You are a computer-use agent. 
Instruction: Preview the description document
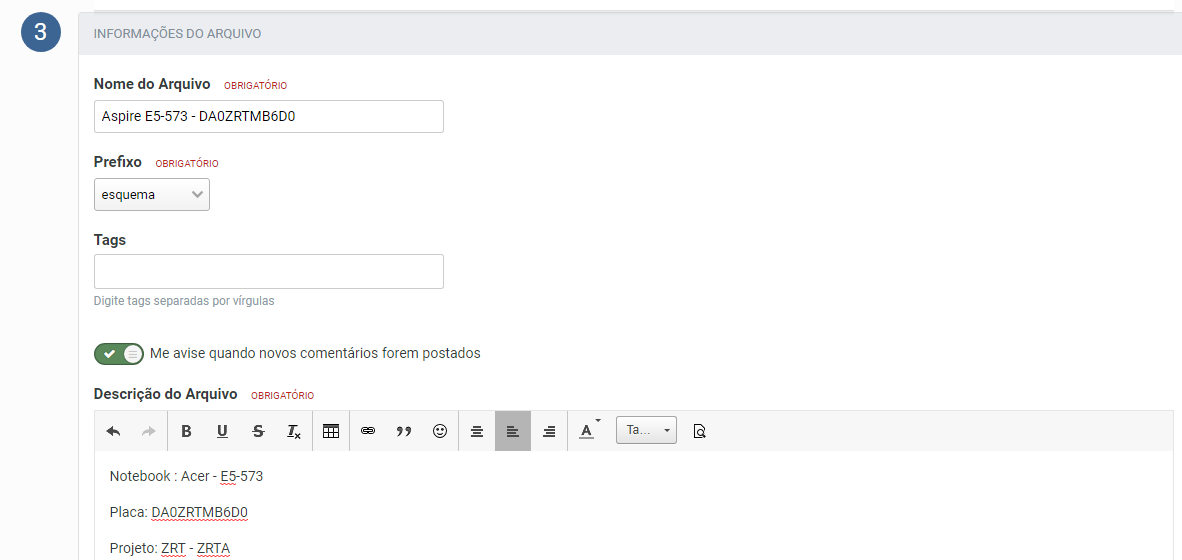pos(700,431)
